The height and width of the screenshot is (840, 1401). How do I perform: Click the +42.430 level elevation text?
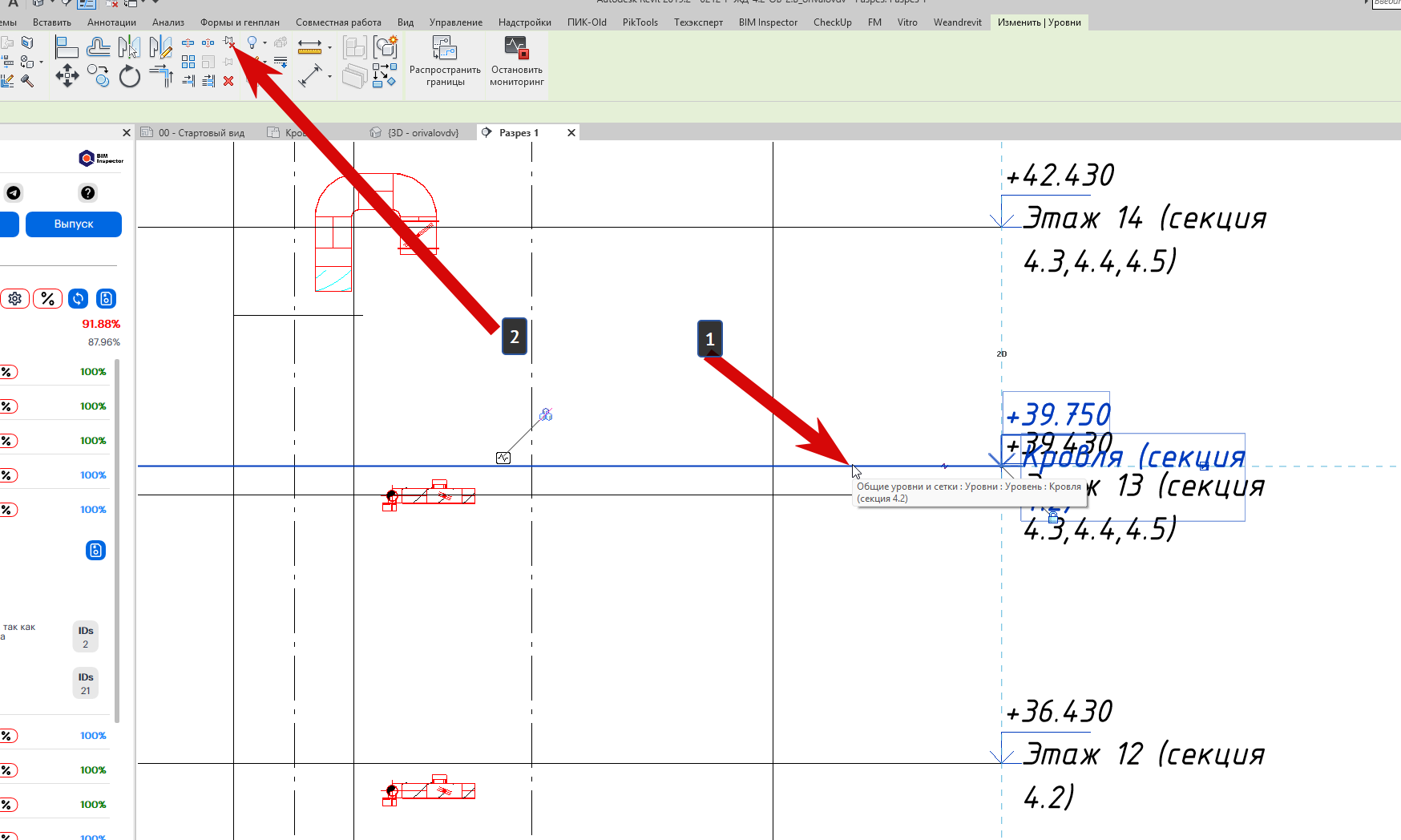[x=1060, y=176]
